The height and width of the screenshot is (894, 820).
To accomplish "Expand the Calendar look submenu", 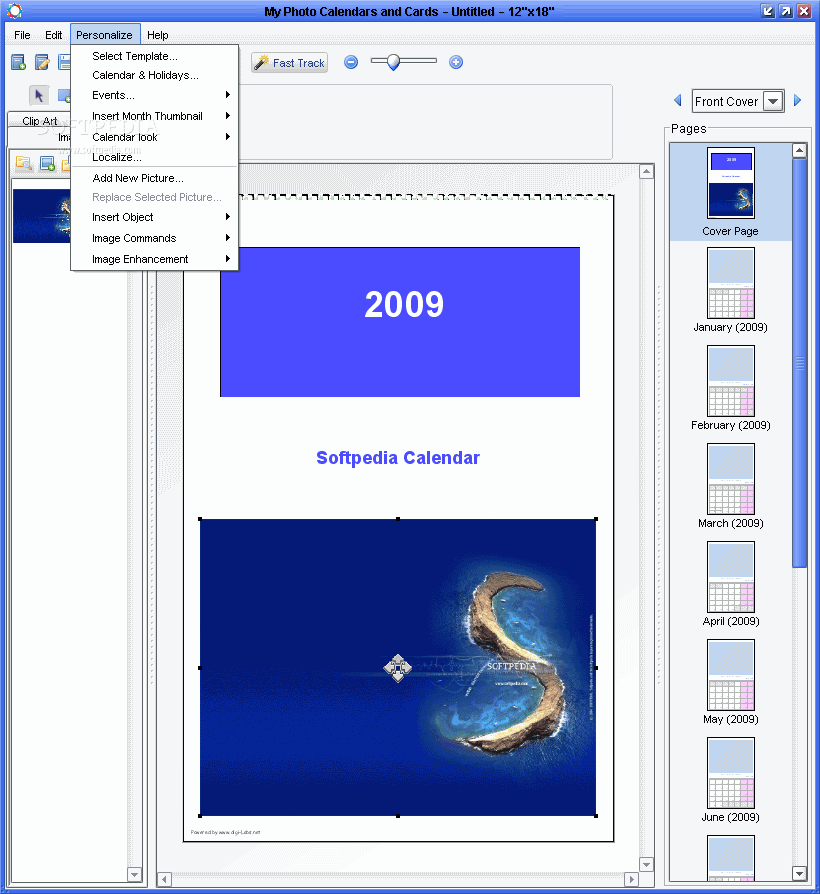I will [x=154, y=137].
